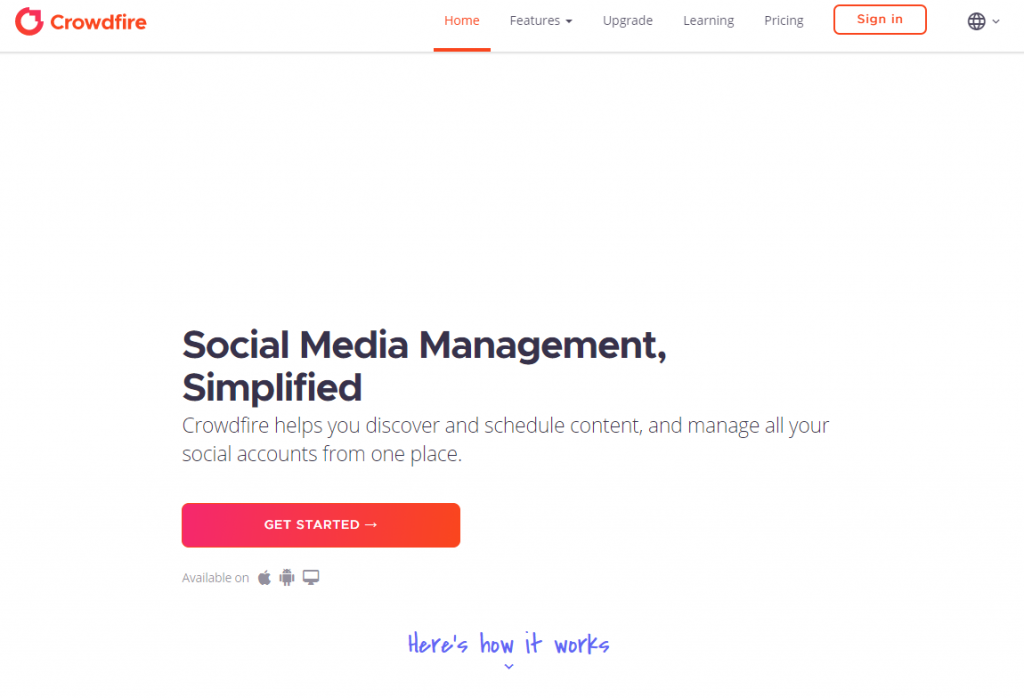This screenshot has height=698, width=1024.
Task: Click the Crowdfire flame logo icon
Action: tap(29, 21)
